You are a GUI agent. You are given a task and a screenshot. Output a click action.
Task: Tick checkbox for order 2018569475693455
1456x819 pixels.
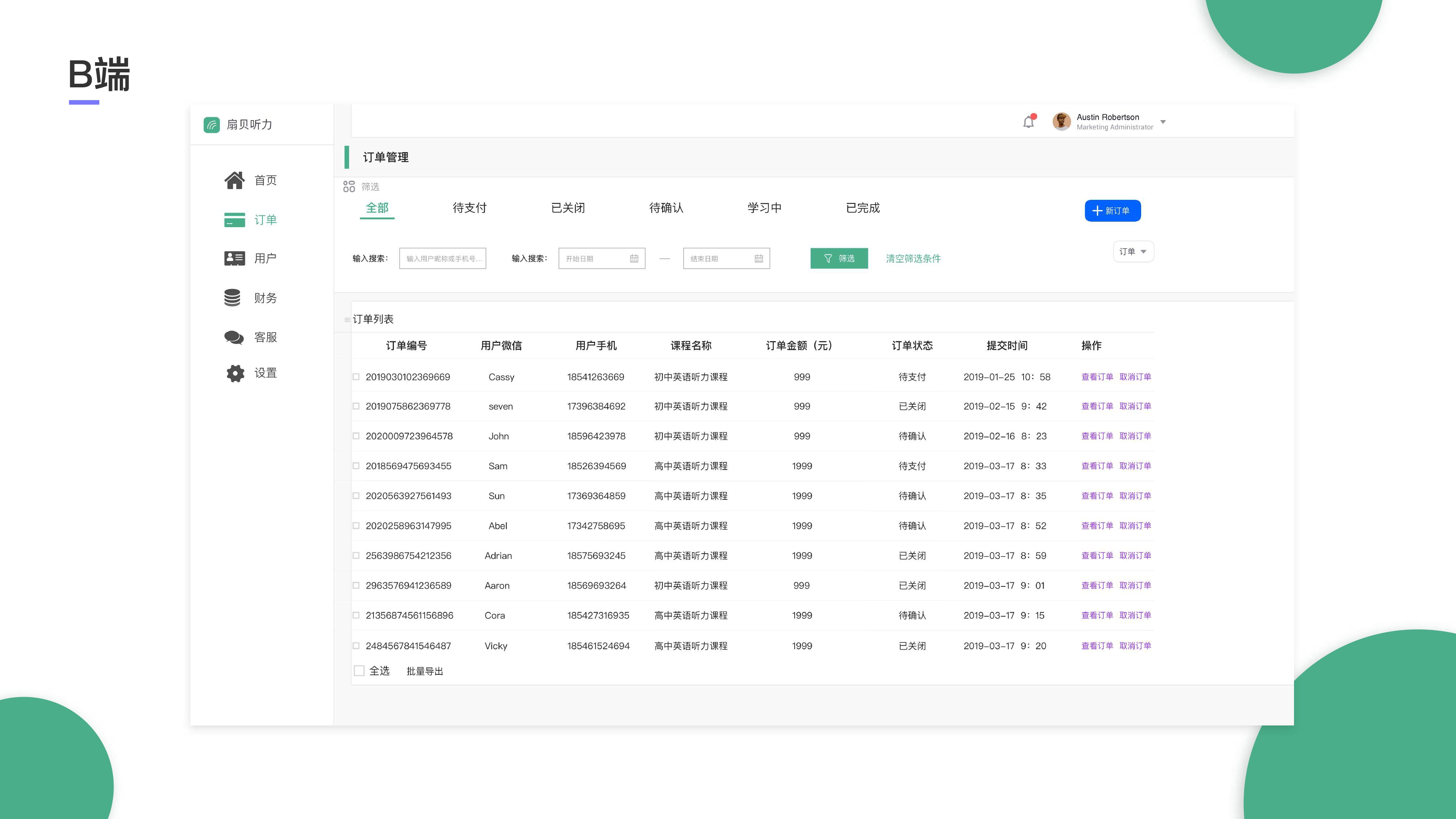(356, 466)
